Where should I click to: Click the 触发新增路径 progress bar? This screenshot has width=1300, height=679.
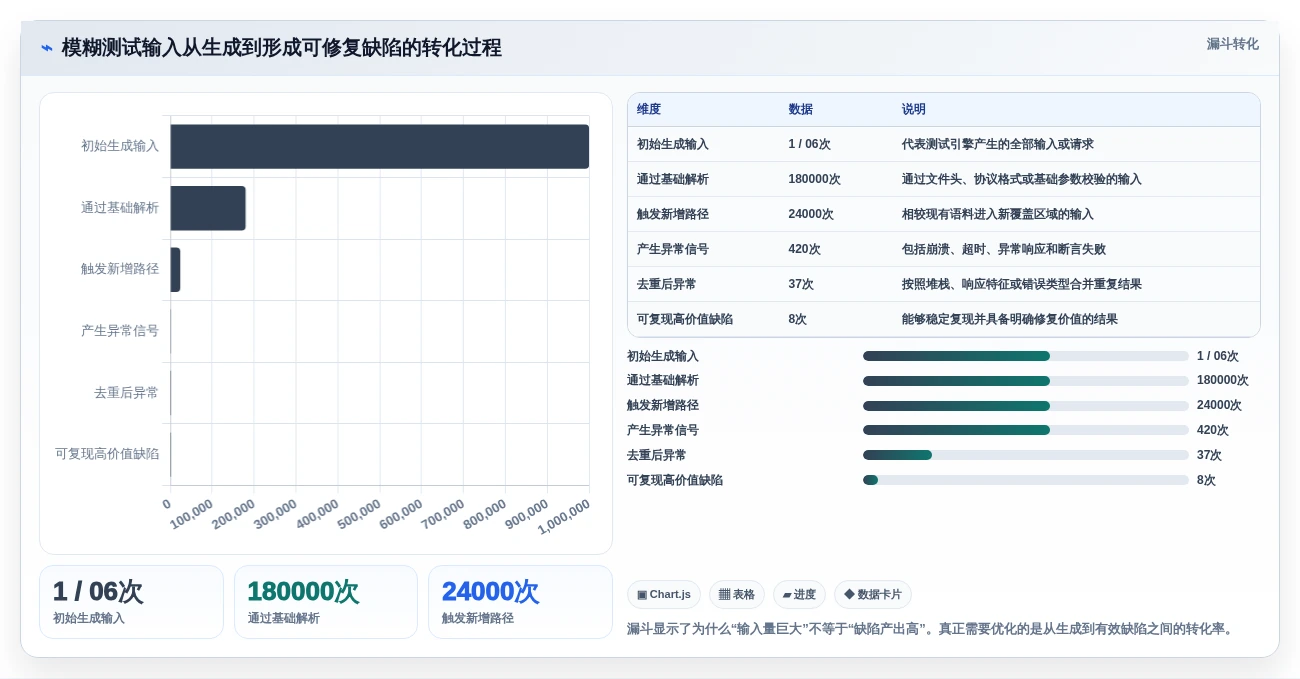click(x=1026, y=406)
